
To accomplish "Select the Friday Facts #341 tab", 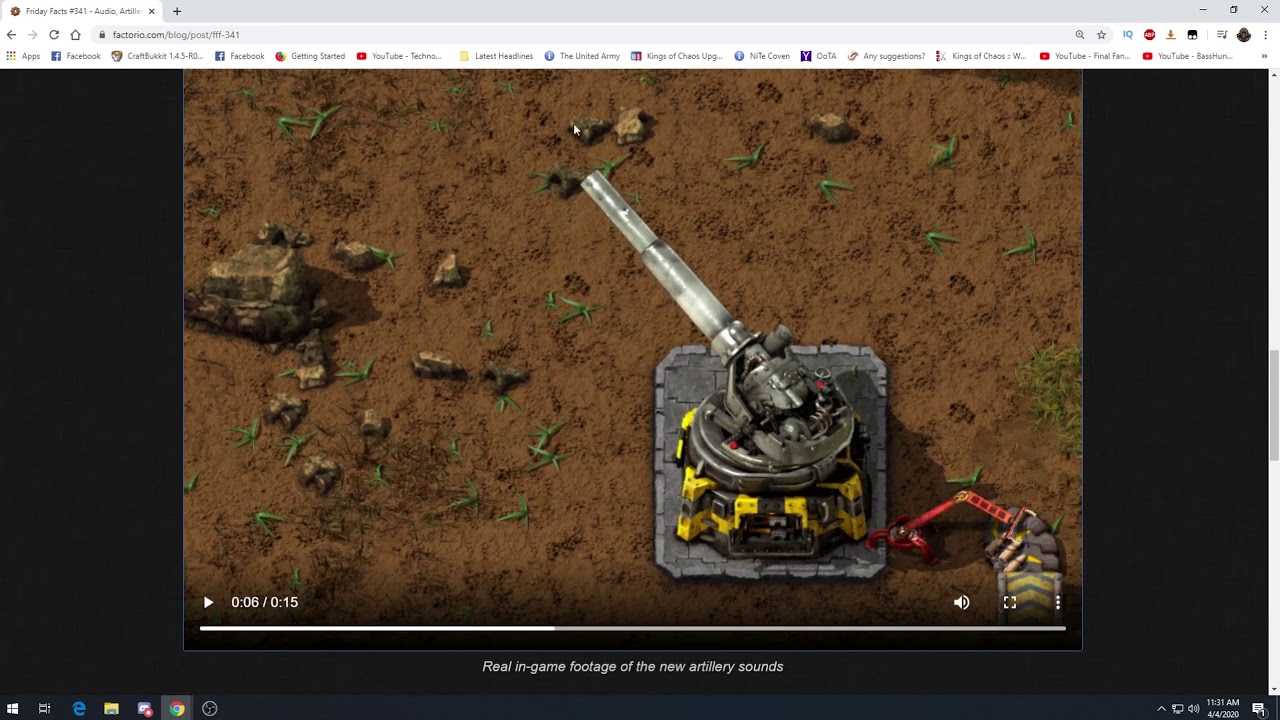I will click(x=83, y=11).
